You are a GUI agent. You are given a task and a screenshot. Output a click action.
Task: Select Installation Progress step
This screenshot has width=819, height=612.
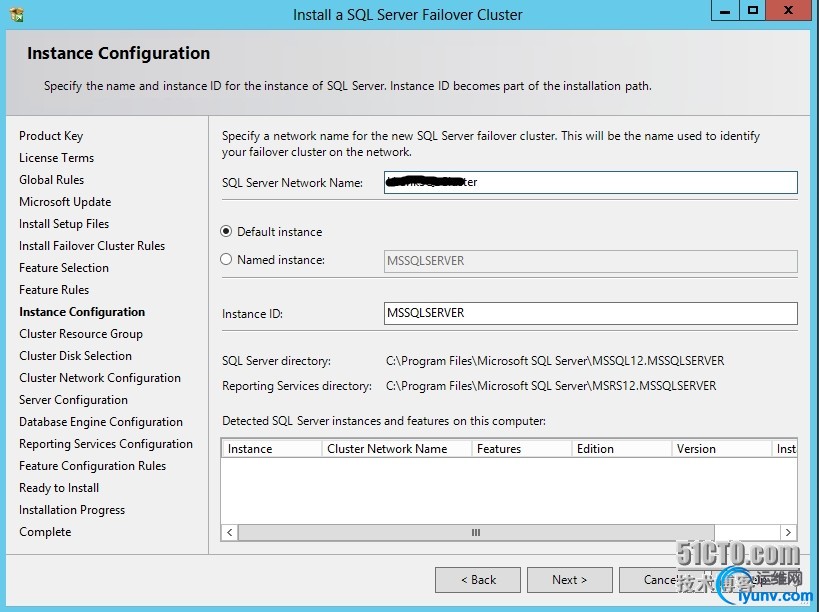tap(72, 510)
